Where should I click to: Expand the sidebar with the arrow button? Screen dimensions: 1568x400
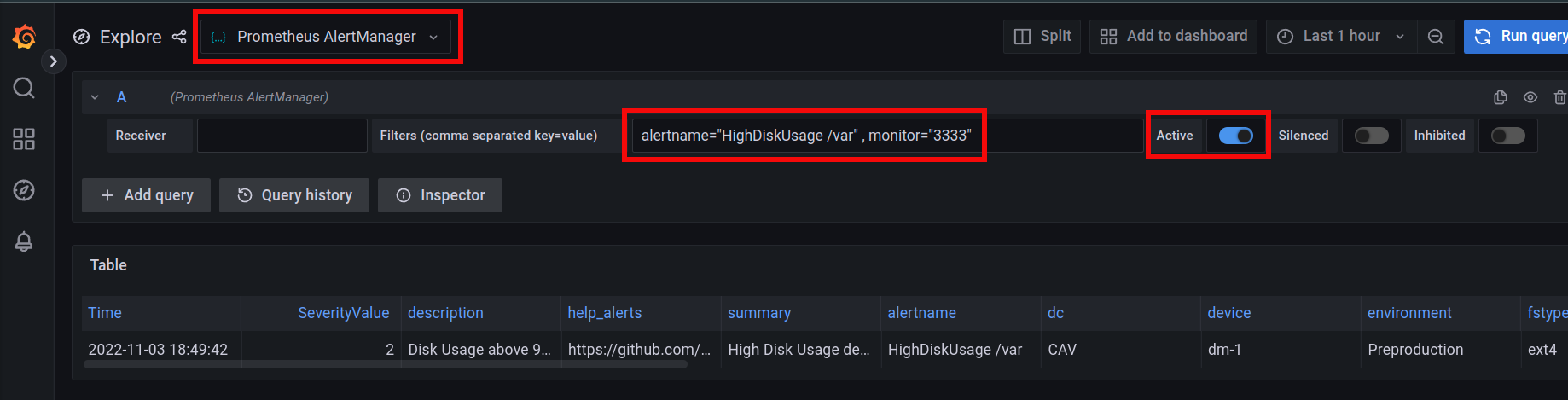click(53, 61)
